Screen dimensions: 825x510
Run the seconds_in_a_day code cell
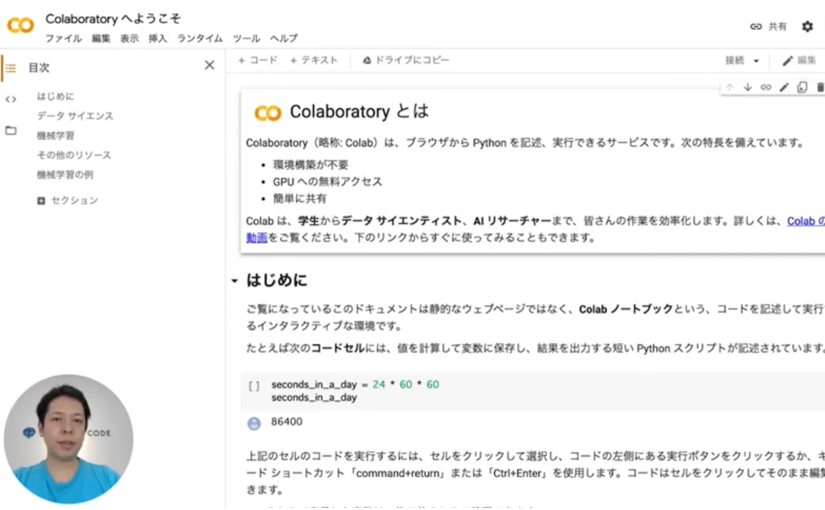point(254,386)
